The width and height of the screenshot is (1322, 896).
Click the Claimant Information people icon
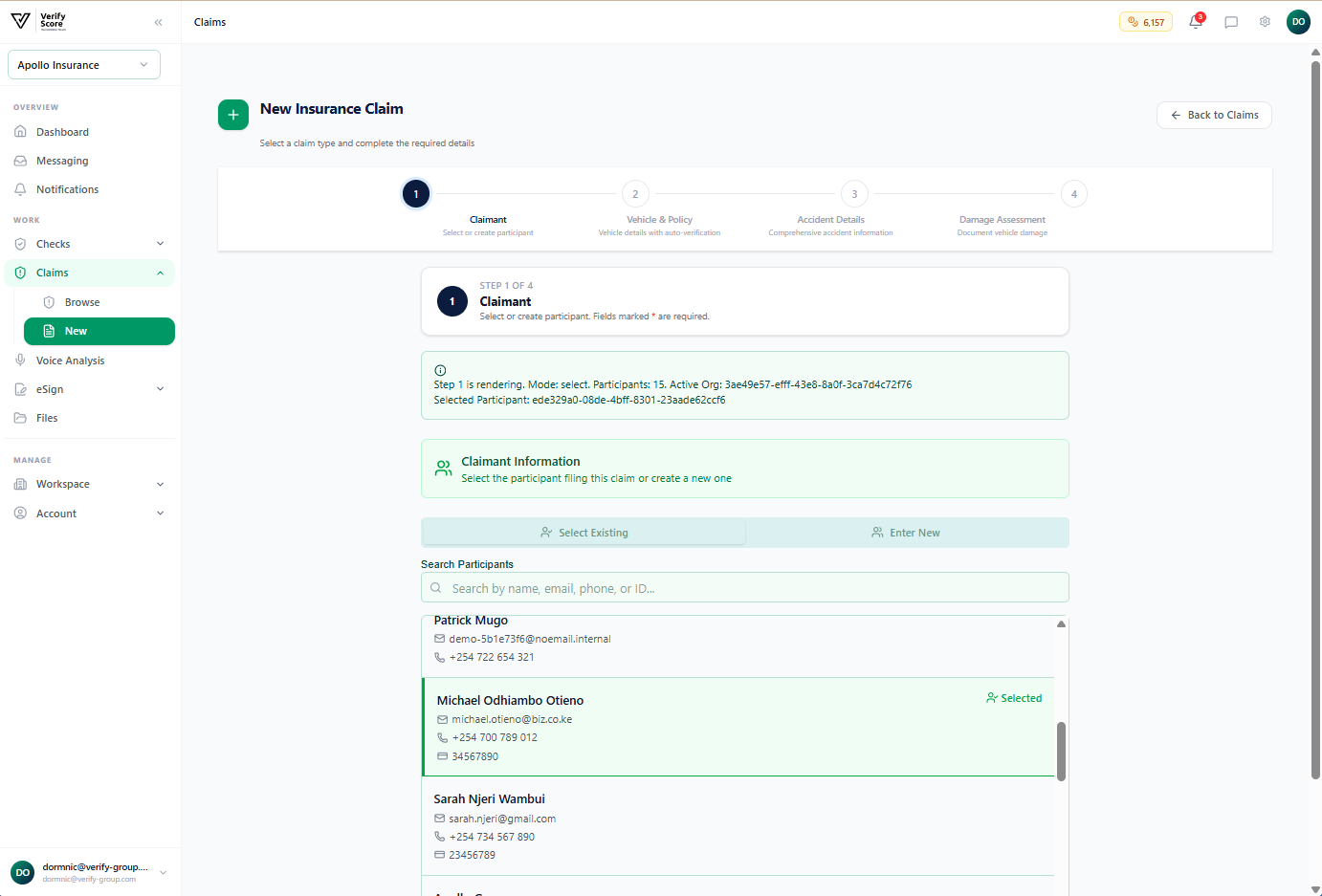(444, 469)
